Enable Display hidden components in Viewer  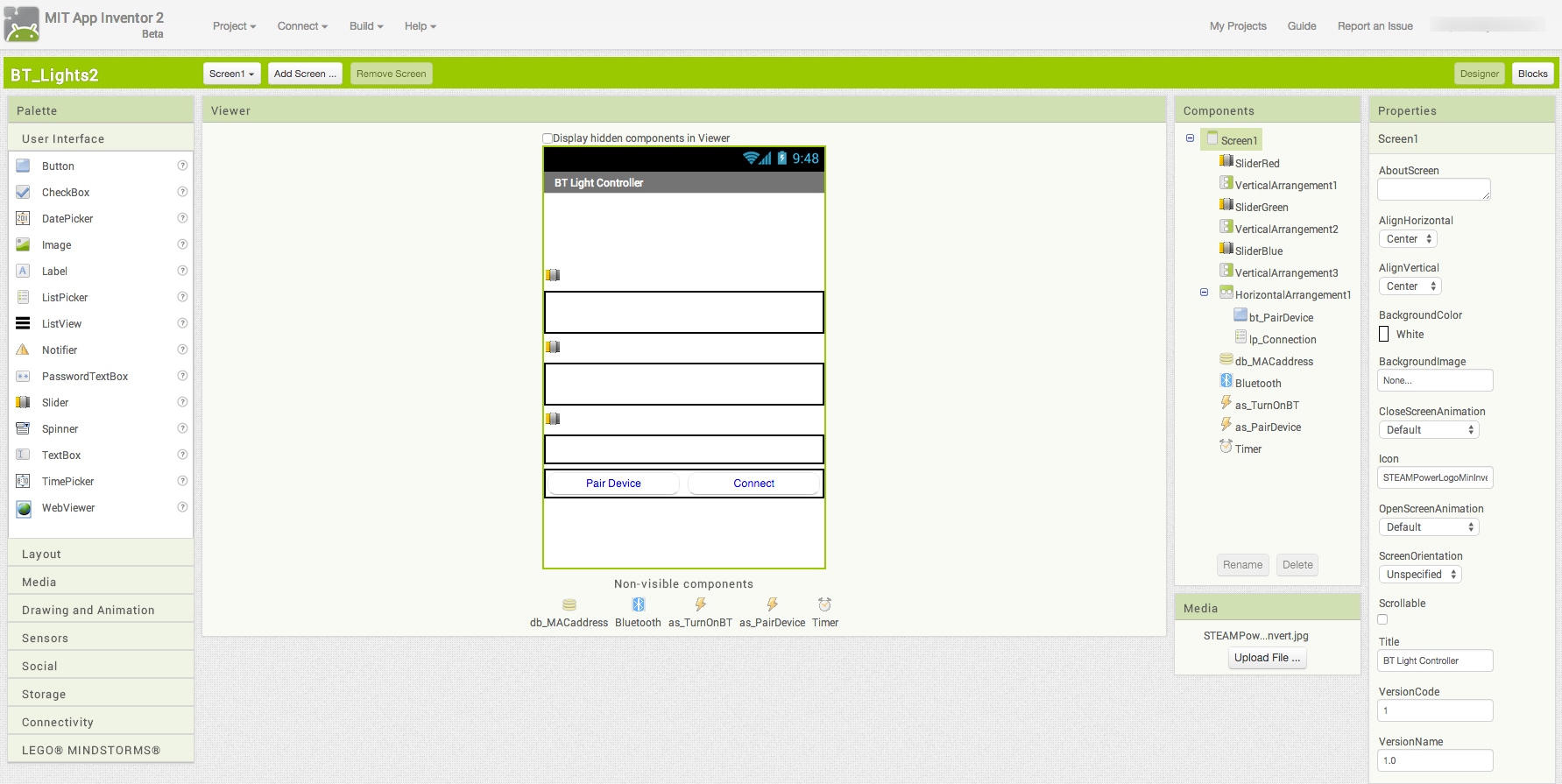click(548, 138)
